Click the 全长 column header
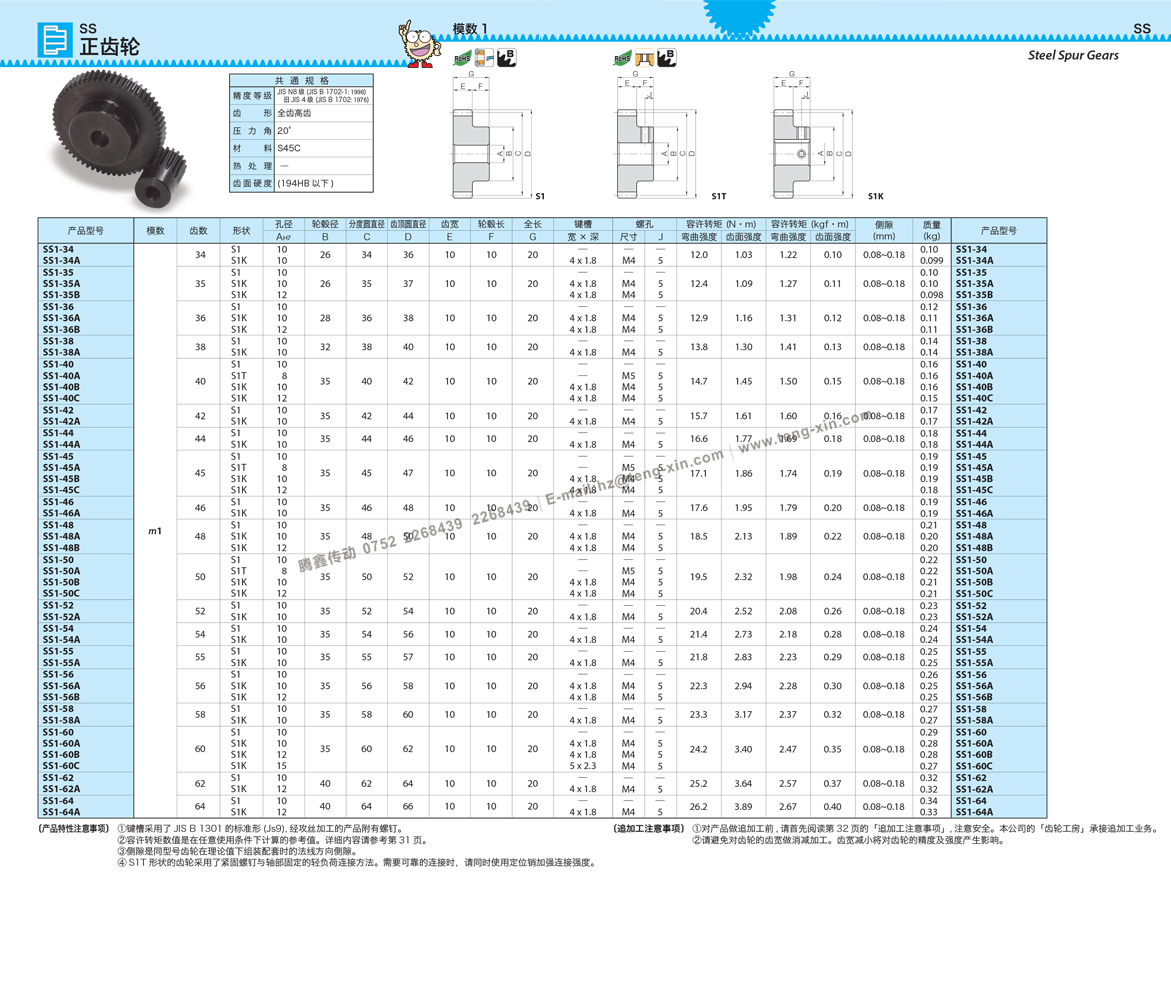The image size is (1171, 1000). pyautogui.click(x=533, y=225)
